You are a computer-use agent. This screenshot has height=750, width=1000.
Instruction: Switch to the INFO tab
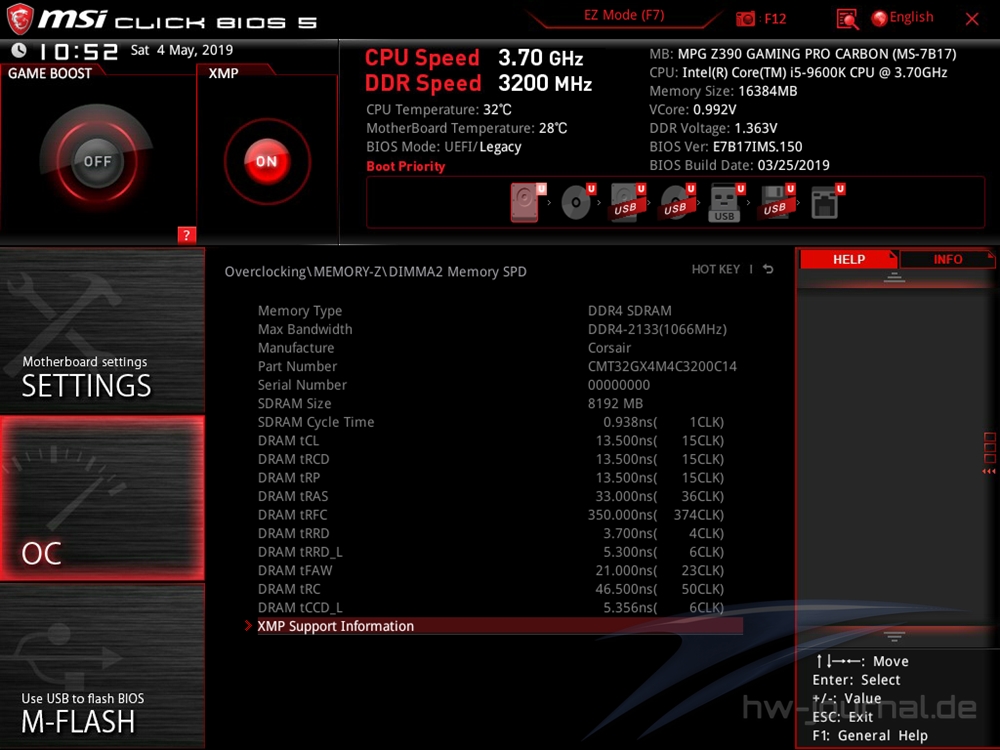947,259
